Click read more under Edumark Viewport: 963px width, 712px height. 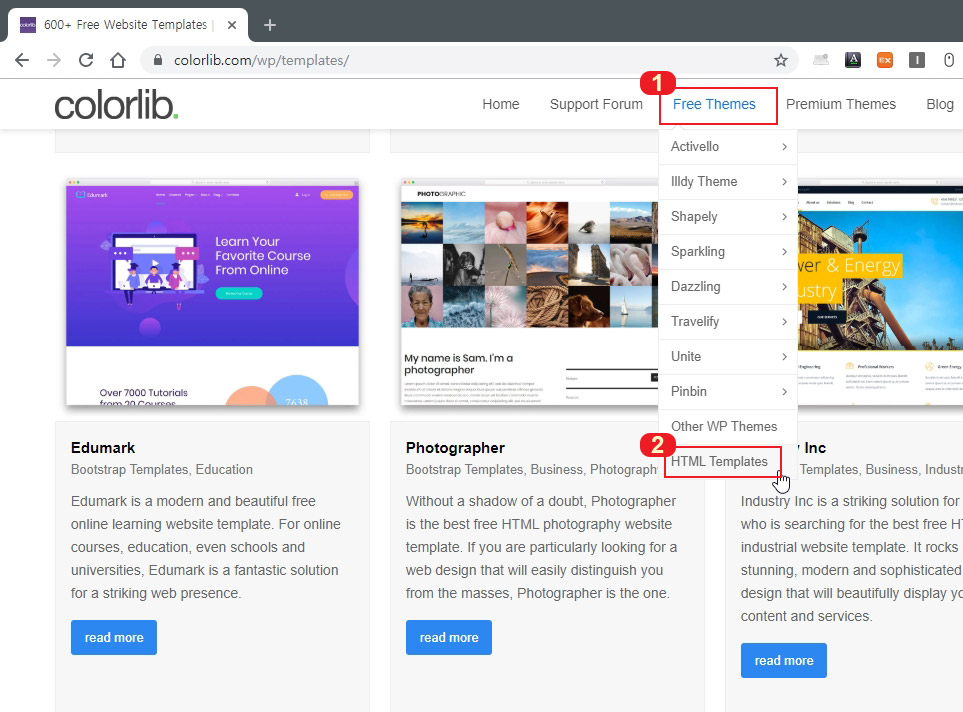pyautogui.click(x=114, y=638)
